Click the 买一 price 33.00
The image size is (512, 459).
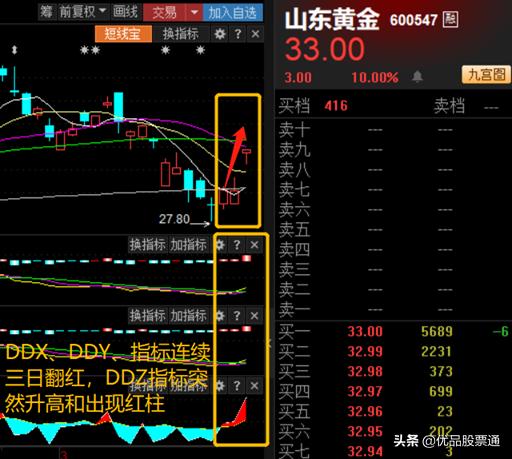point(365,332)
